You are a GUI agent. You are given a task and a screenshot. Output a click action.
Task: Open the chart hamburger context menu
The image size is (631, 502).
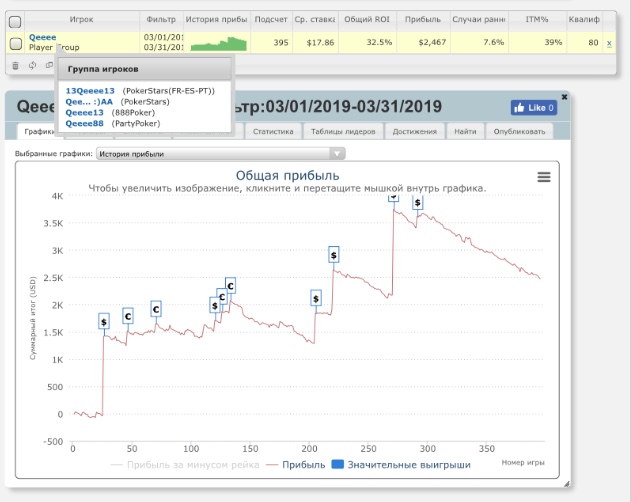[544, 177]
